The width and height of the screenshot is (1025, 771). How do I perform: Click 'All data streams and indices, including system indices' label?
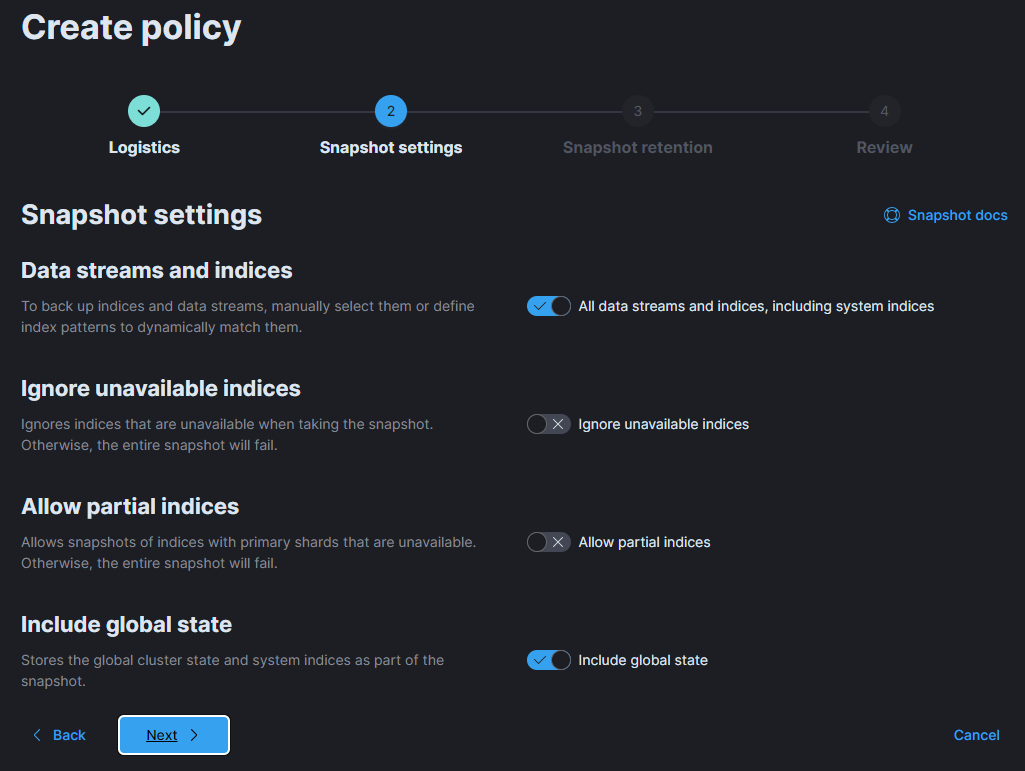coord(756,306)
